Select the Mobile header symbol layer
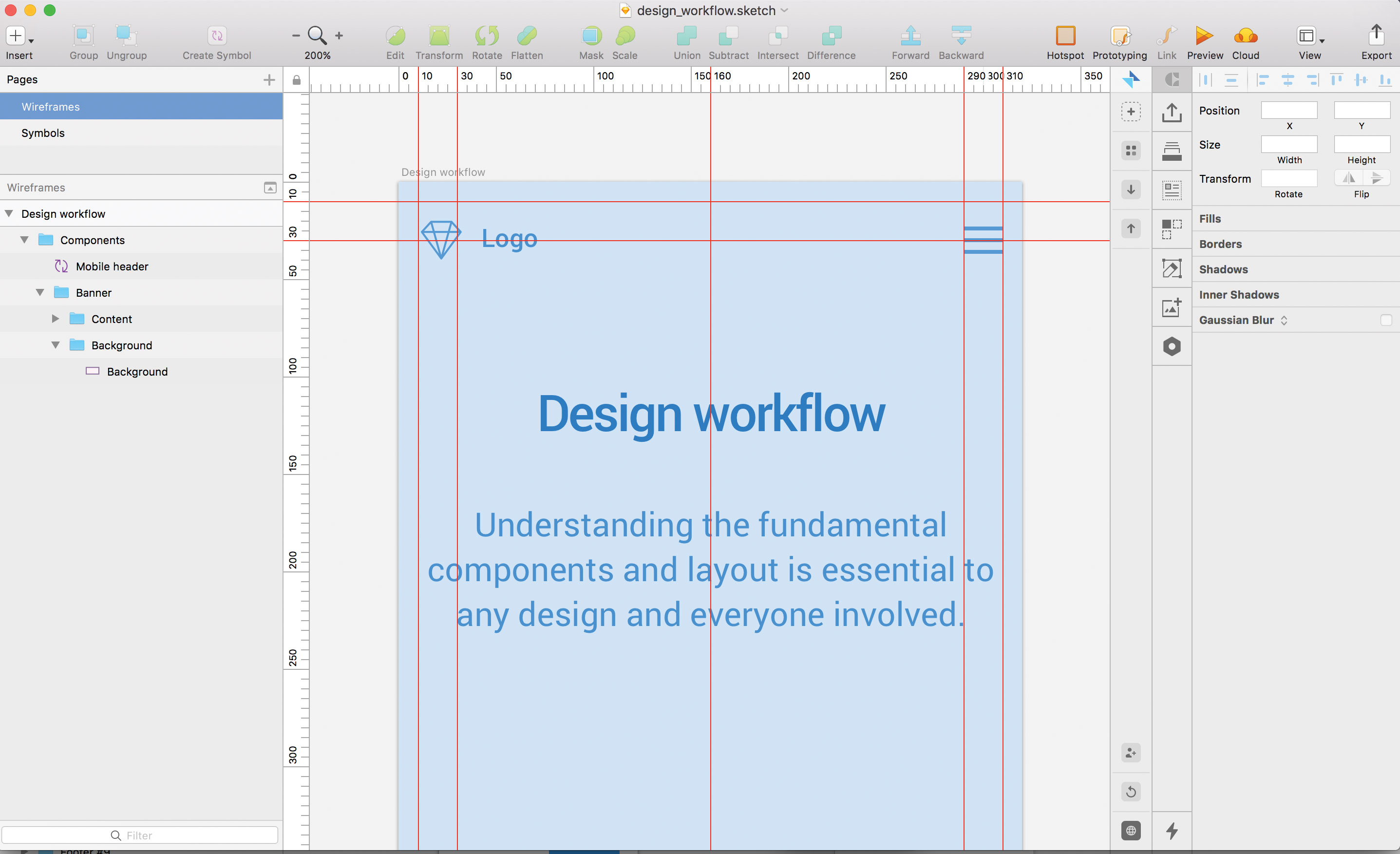Viewport: 1400px width, 854px height. (112, 266)
